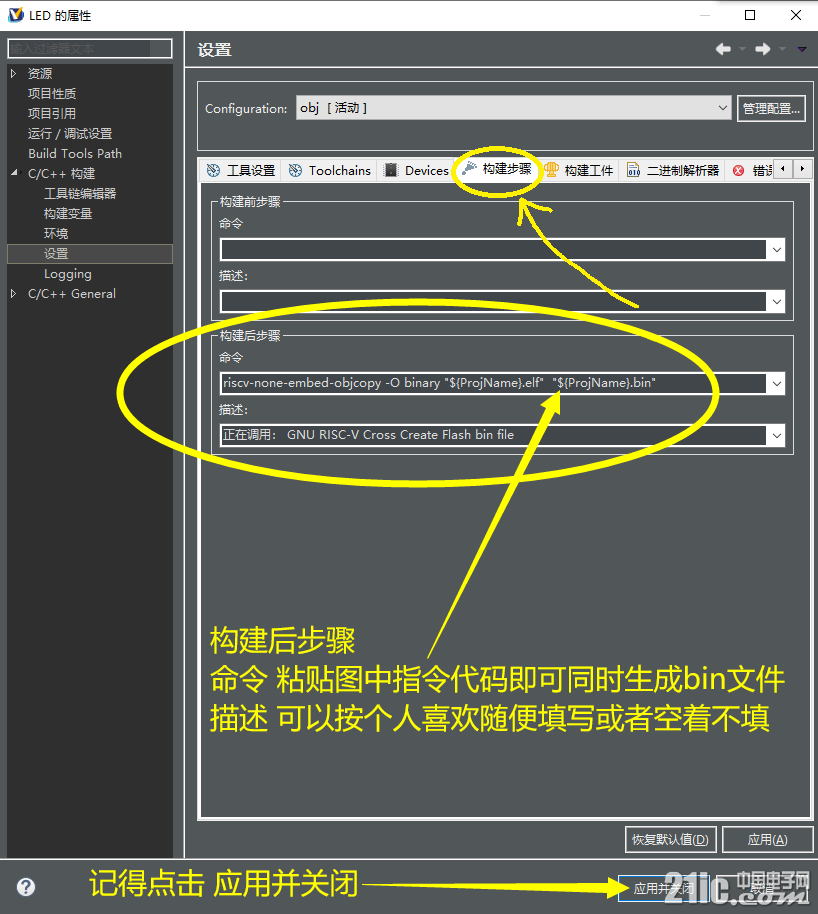Expand the C/C++ General tree node

(13, 294)
